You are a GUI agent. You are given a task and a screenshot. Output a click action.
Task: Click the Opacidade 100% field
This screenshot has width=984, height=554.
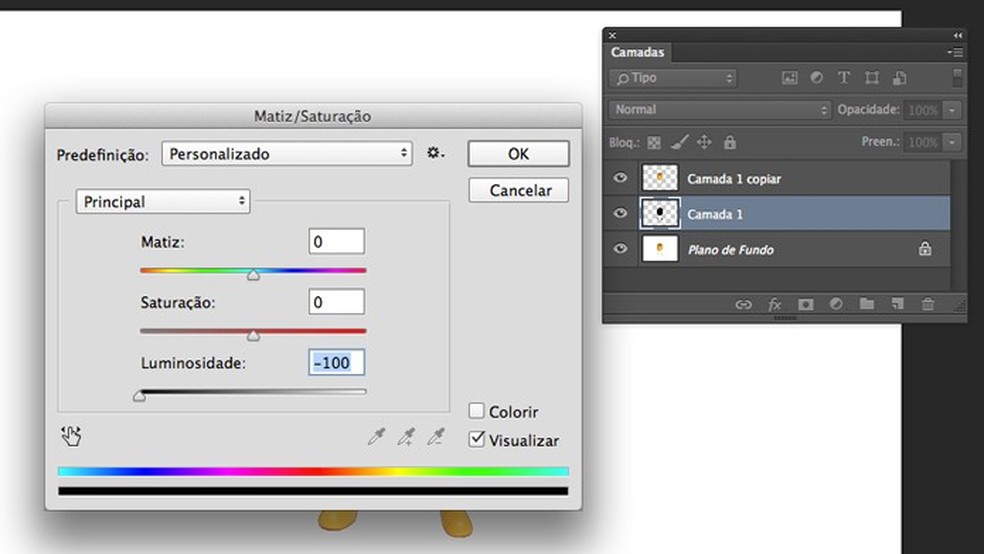[x=923, y=110]
